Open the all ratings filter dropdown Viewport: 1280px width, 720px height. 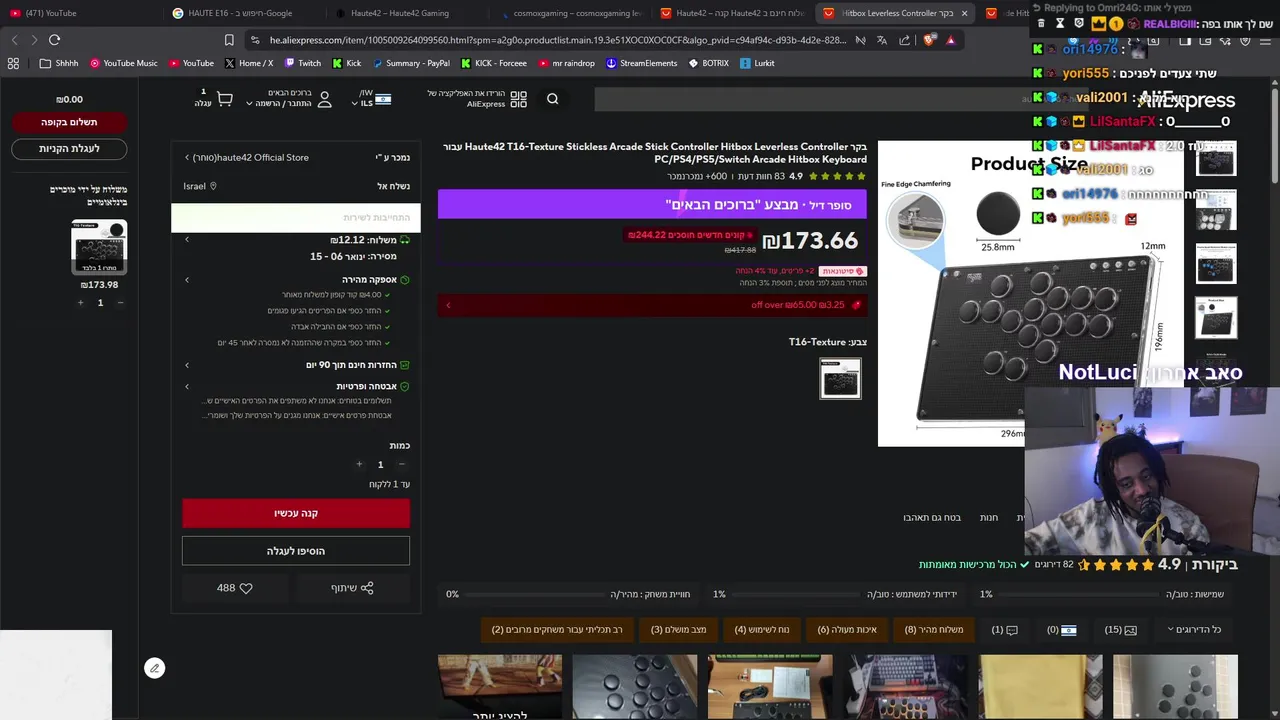click(x=1194, y=629)
